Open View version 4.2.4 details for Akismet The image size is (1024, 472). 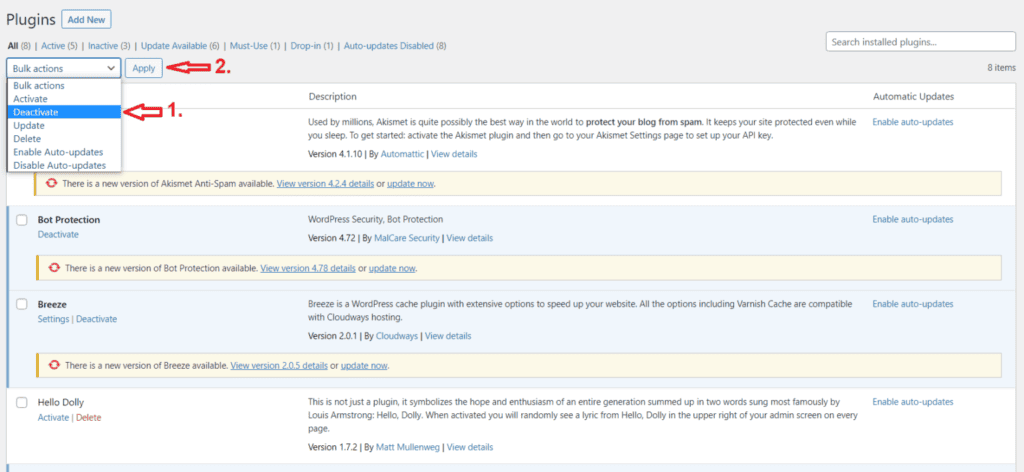325,184
